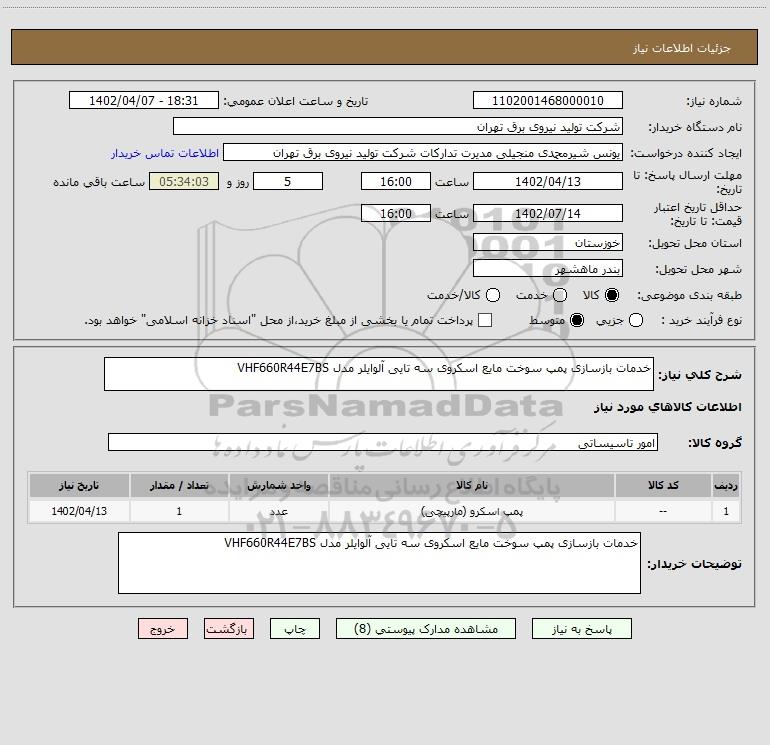Screen dimensions: 770x745
Task: Open مشاهده مدارک پیوستی (8) button
Action: 426,629
